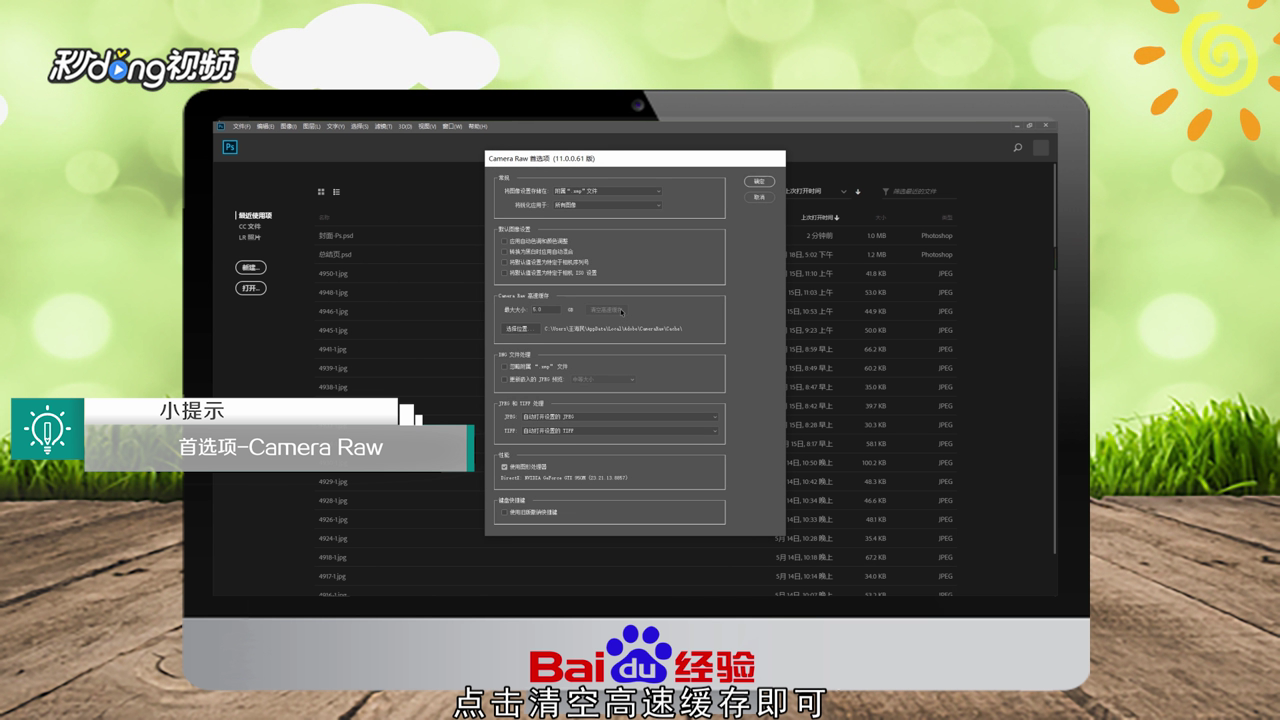Click the Ps icon in title bar
The width and height of the screenshot is (1280, 720).
(x=221, y=126)
